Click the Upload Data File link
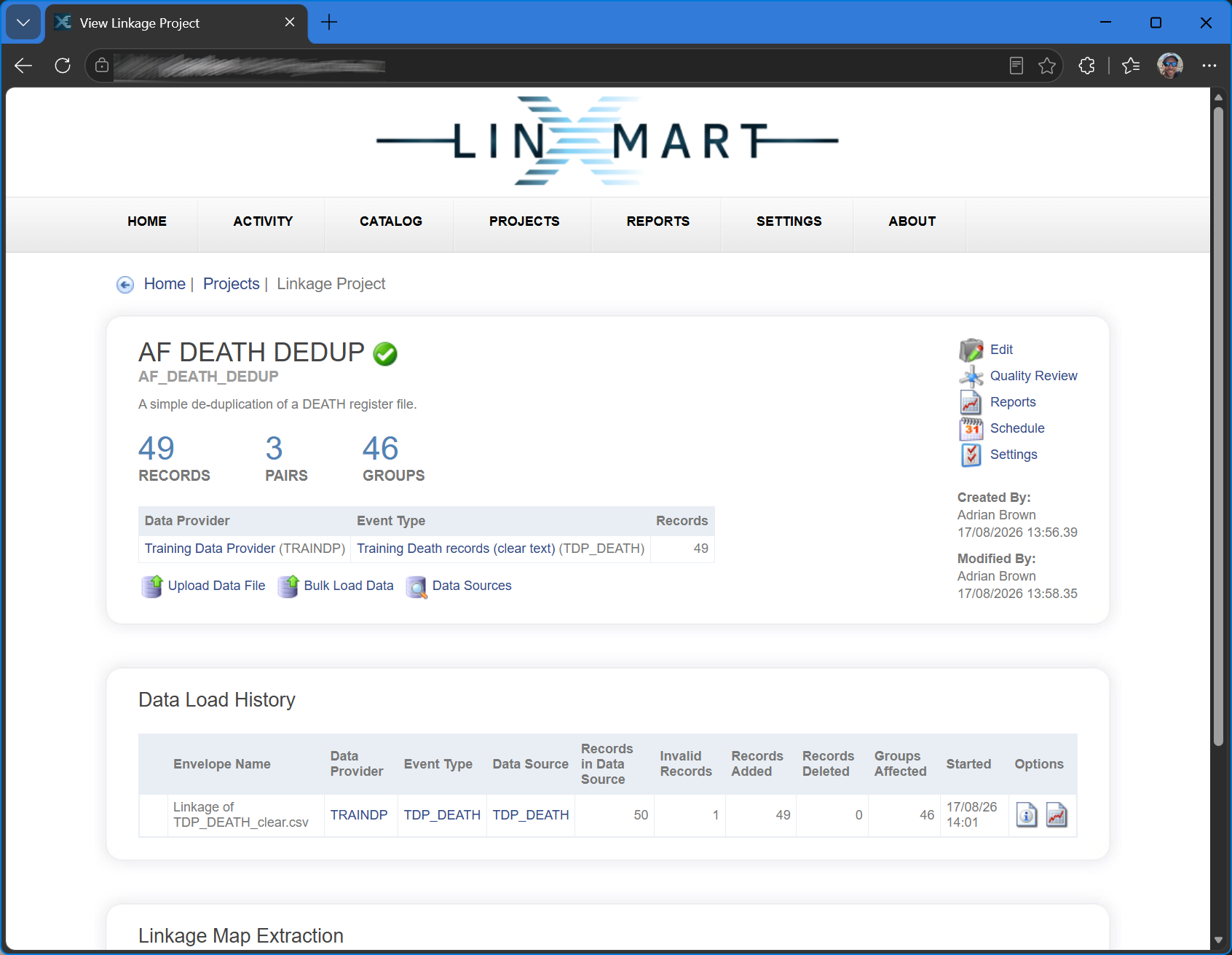 (216, 586)
